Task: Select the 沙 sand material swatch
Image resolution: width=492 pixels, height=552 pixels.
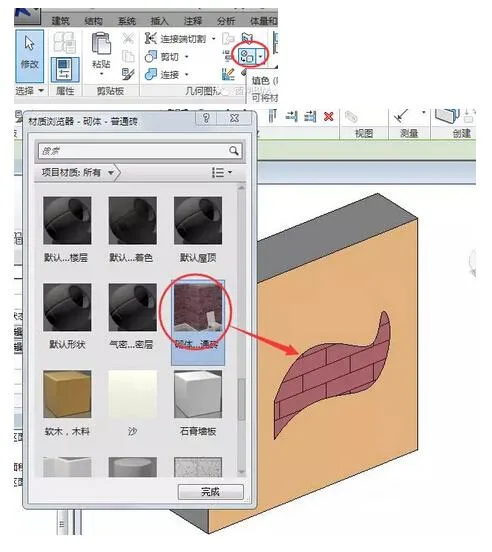Action: (133, 394)
